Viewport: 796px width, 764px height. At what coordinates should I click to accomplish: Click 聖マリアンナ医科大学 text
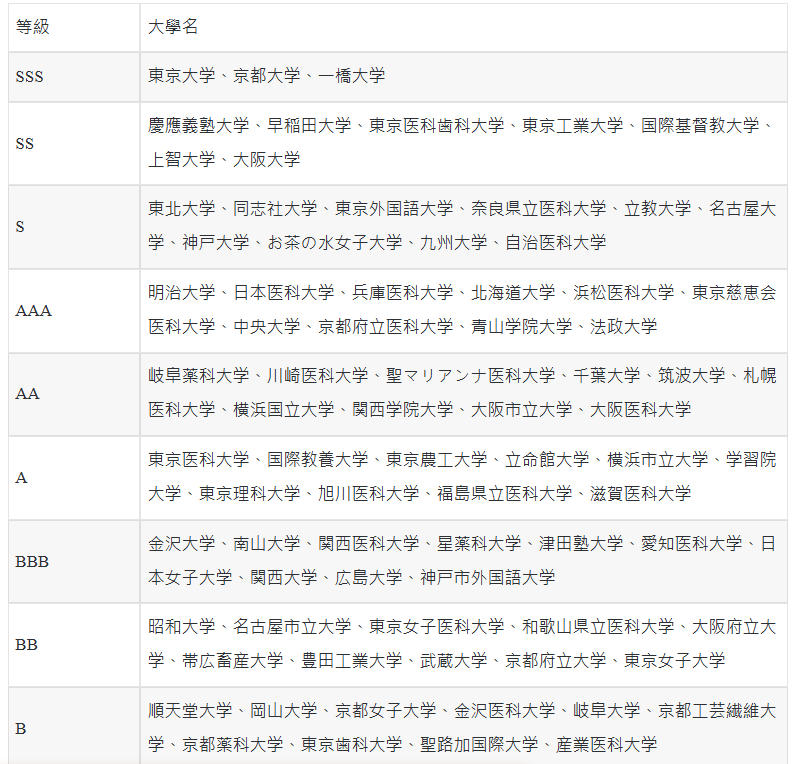(471, 376)
